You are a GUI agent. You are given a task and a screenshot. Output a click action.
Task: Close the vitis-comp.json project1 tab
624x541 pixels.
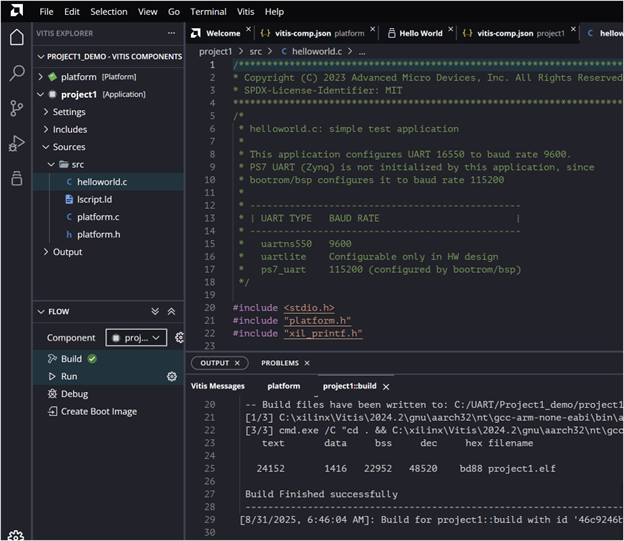[573, 29]
